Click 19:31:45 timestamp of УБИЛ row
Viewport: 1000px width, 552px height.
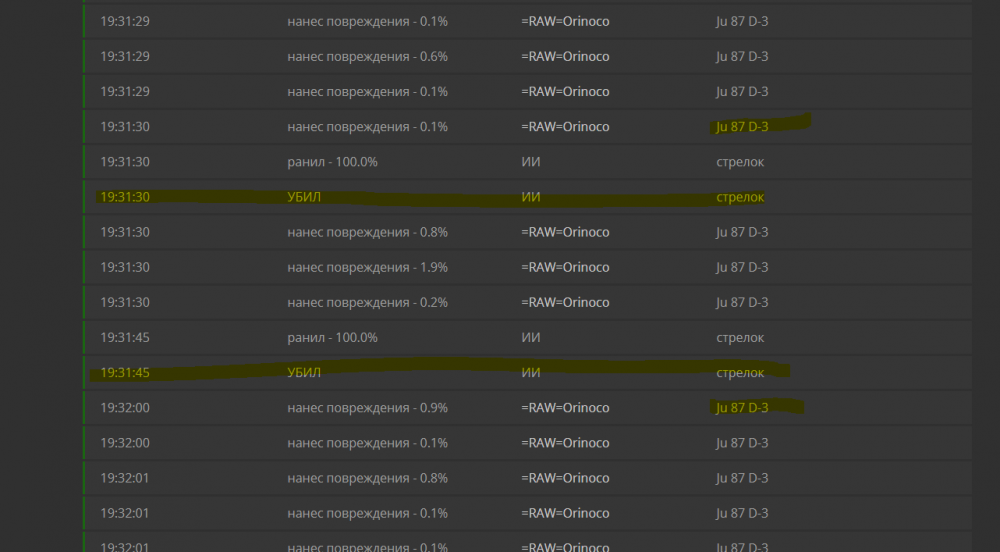coord(125,372)
